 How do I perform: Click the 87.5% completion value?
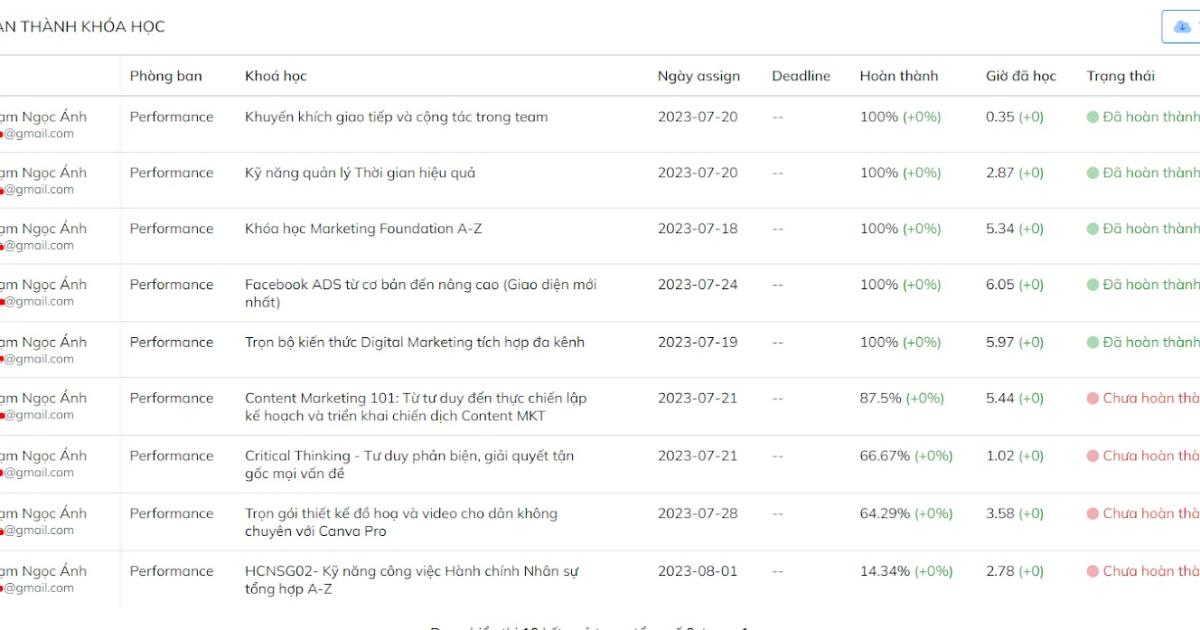click(880, 398)
